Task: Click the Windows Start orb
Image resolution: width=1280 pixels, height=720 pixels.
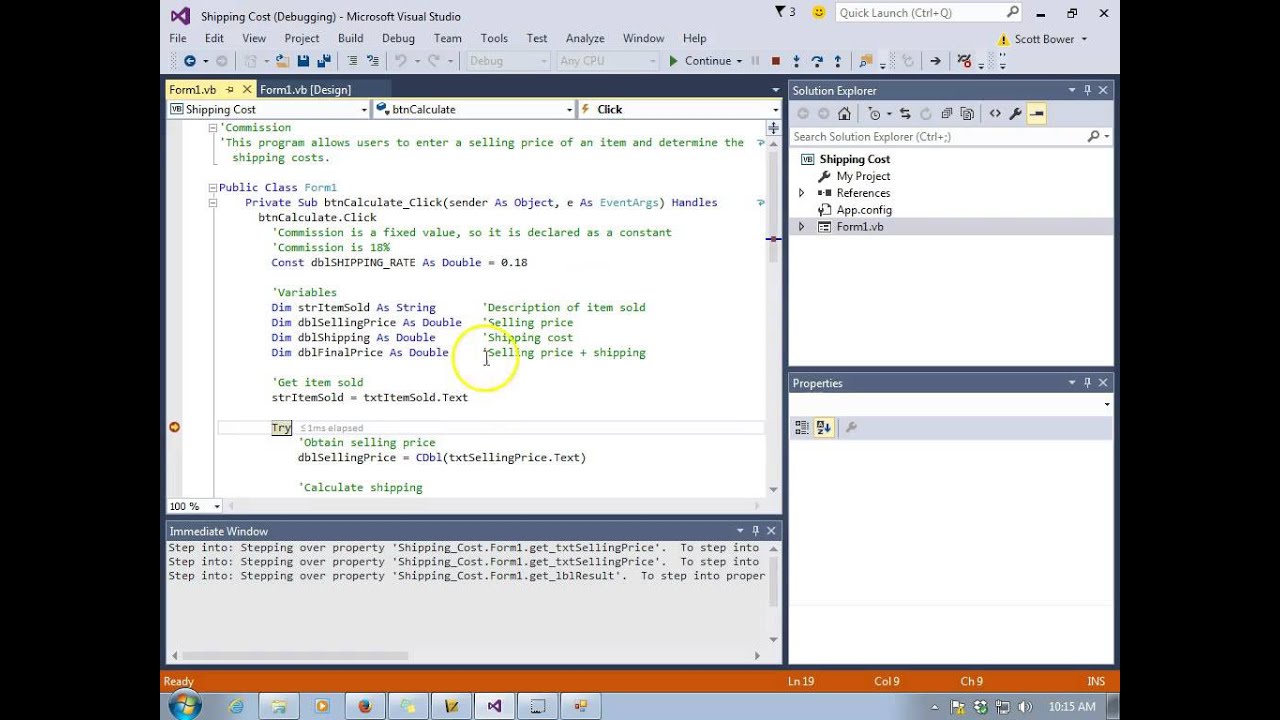Action: (184, 706)
